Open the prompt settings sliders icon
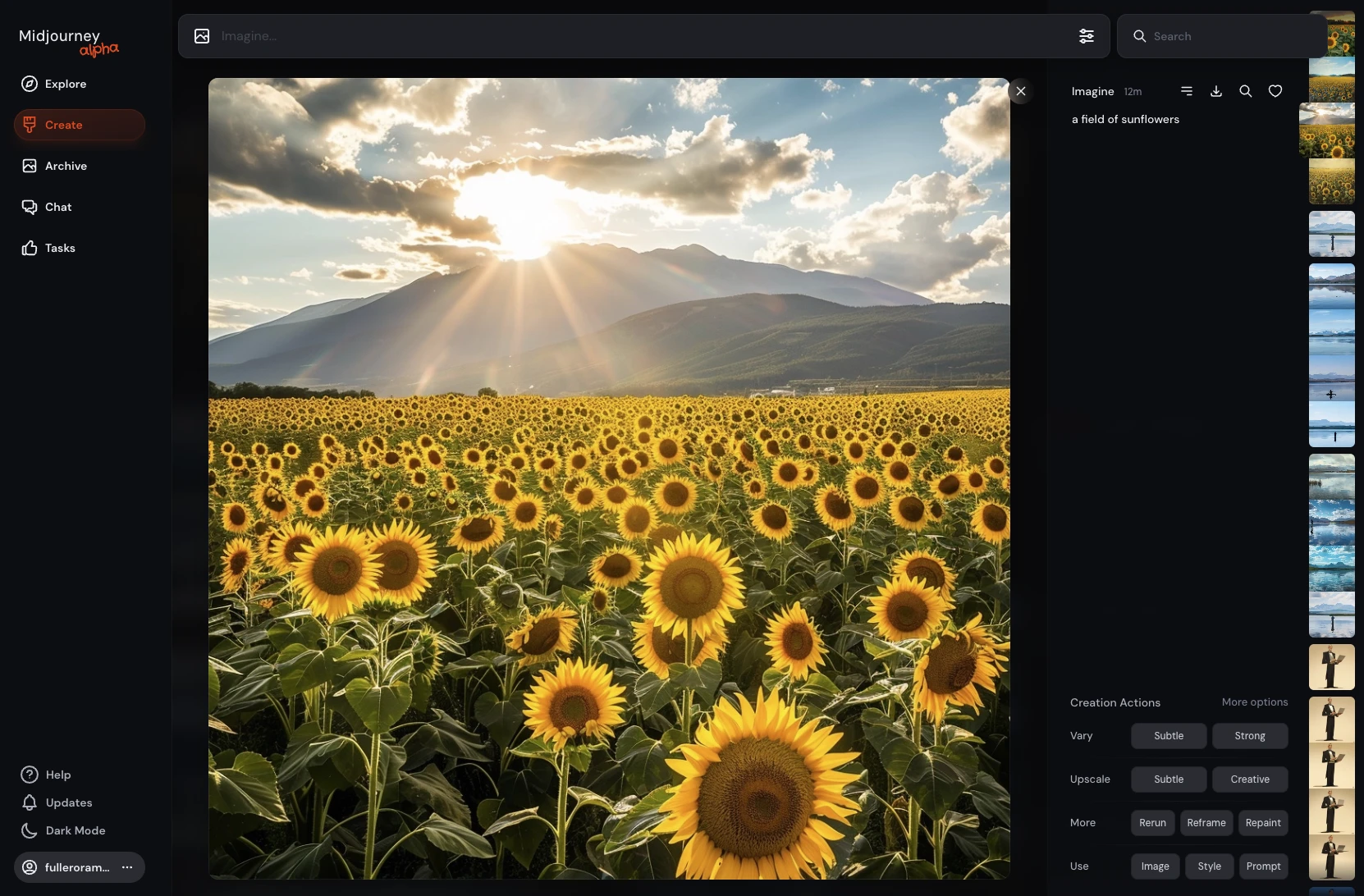The image size is (1364, 896). coord(1087,36)
